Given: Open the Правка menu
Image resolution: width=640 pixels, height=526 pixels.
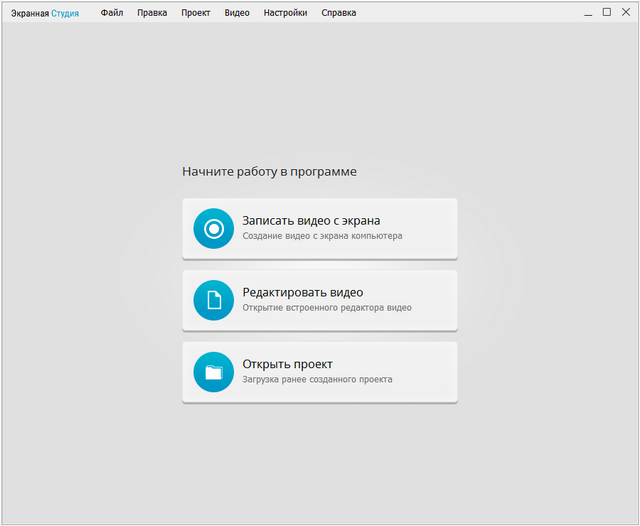Looking at the screenshot, I should pos(152,13).
